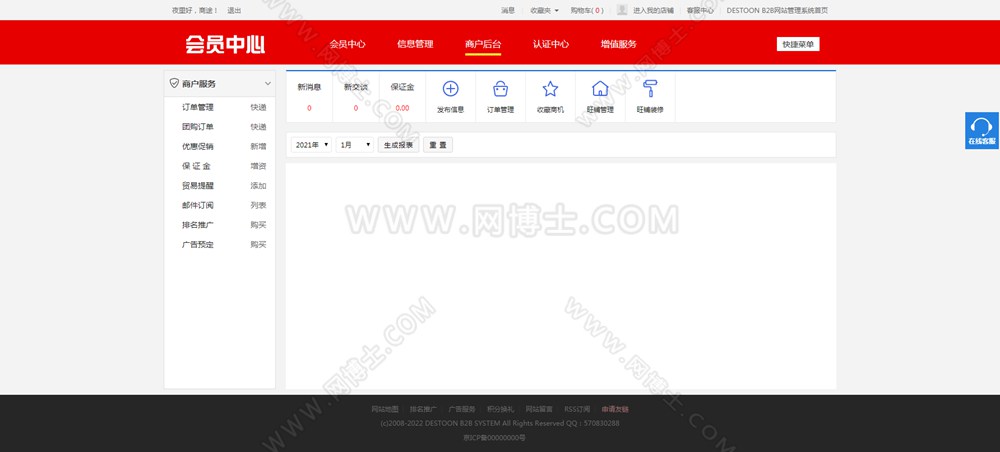This screenshot has width=1000, height=452.
Task: Open the 购物车 cart link
Action: click(587, 10)
